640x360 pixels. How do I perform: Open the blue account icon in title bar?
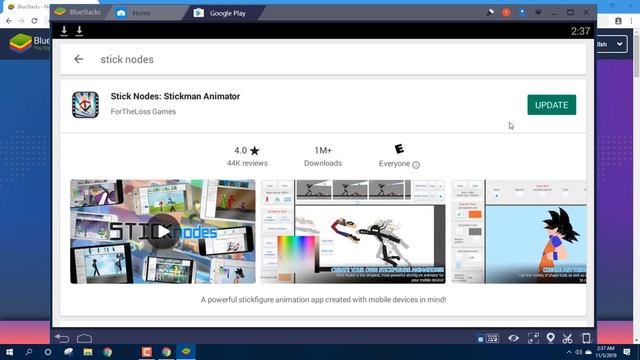coord(522,13)
